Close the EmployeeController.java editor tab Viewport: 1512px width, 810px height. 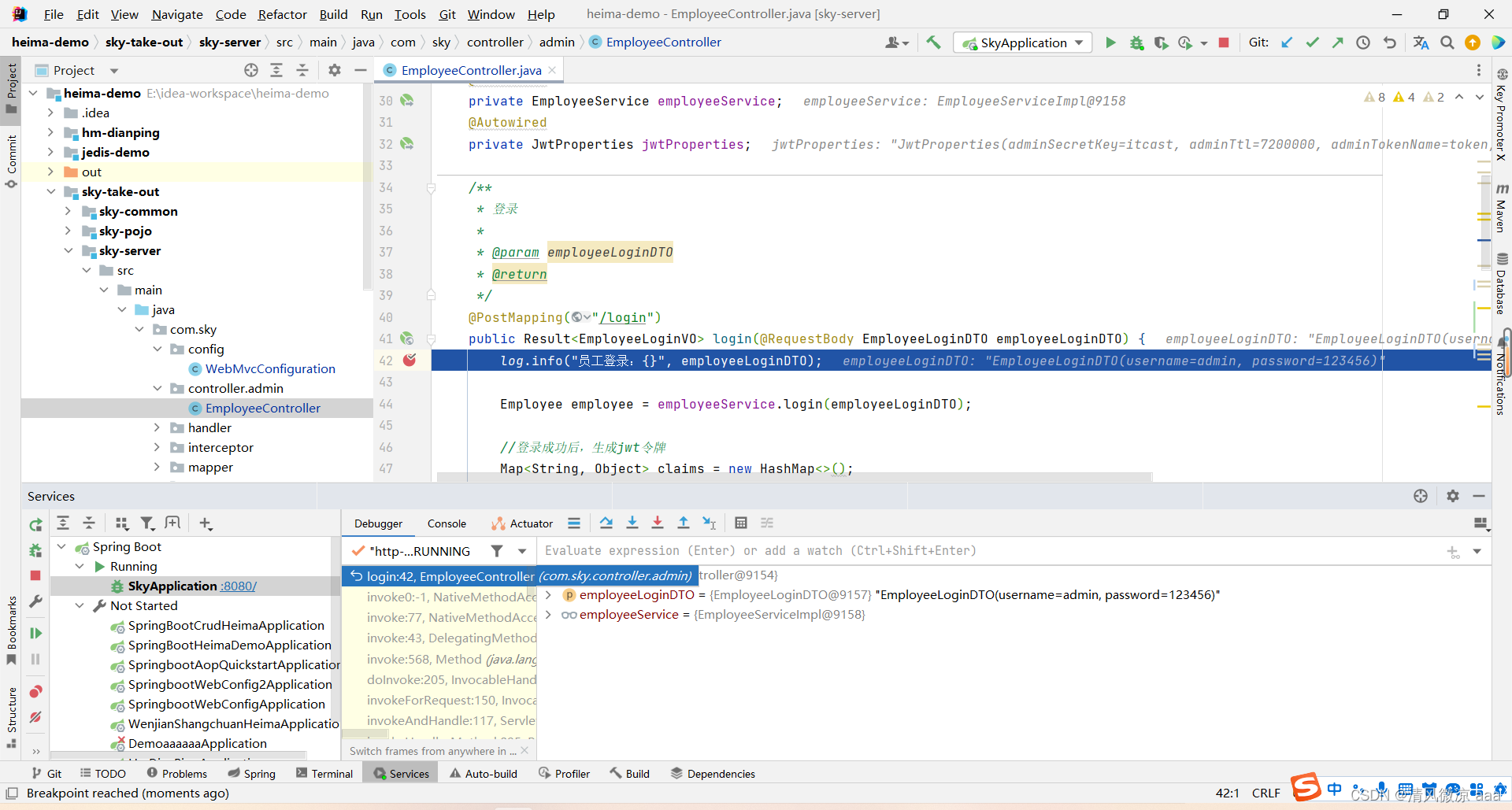552,70
